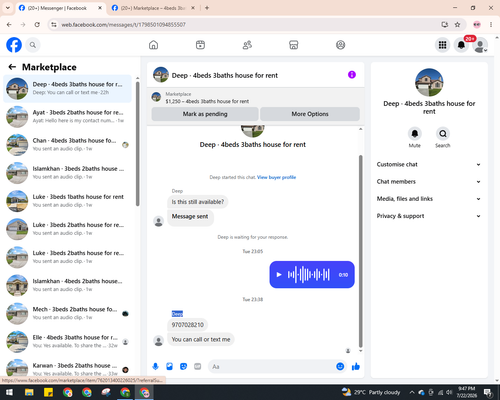The height and width of the screenshot is (400, 500).
Task: Click the Facebook search magnifier icon
Action: (x=33, y=45)
